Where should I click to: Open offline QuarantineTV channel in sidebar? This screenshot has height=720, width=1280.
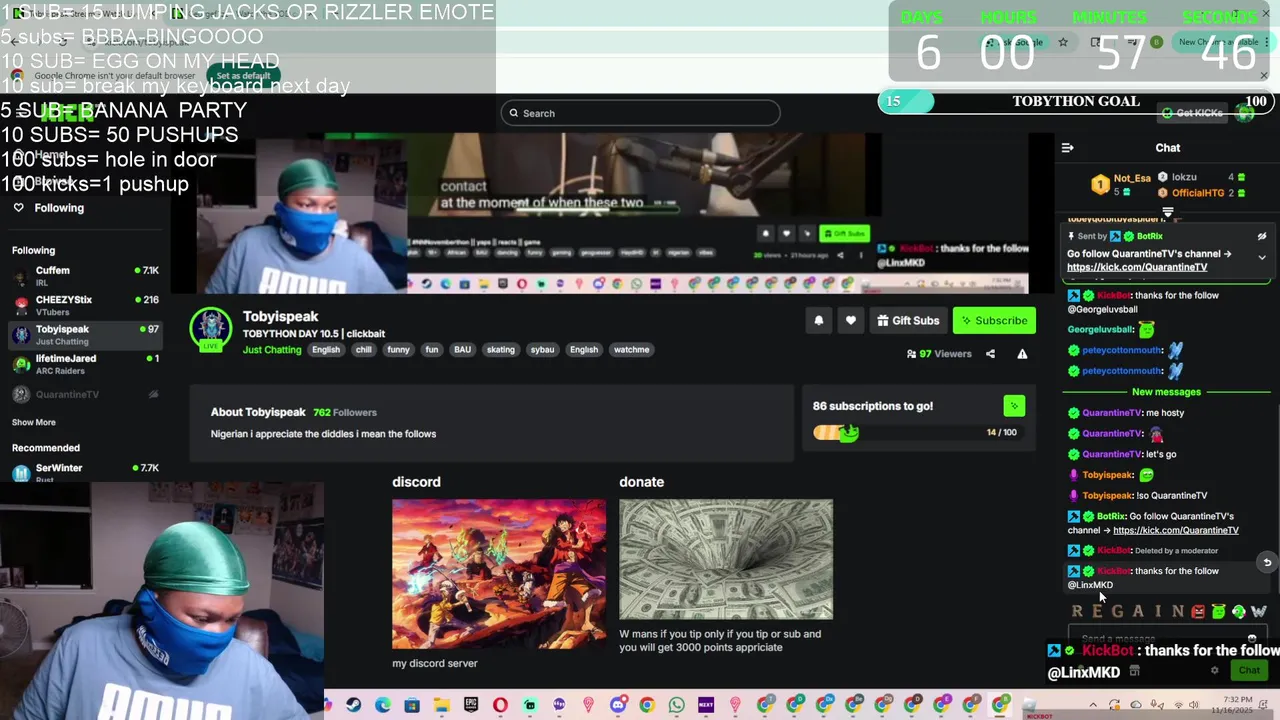pos(85,394)
